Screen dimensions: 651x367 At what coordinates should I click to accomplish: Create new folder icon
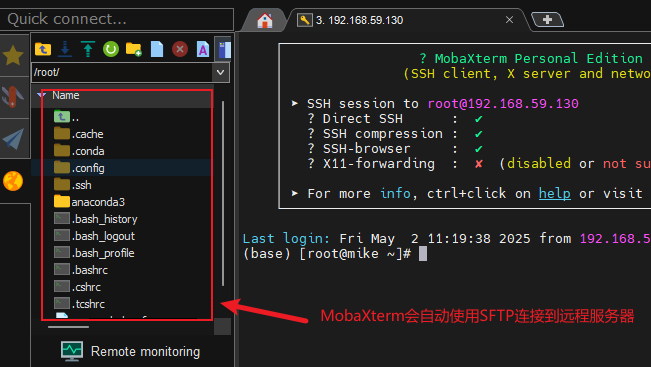click(134, 49)
